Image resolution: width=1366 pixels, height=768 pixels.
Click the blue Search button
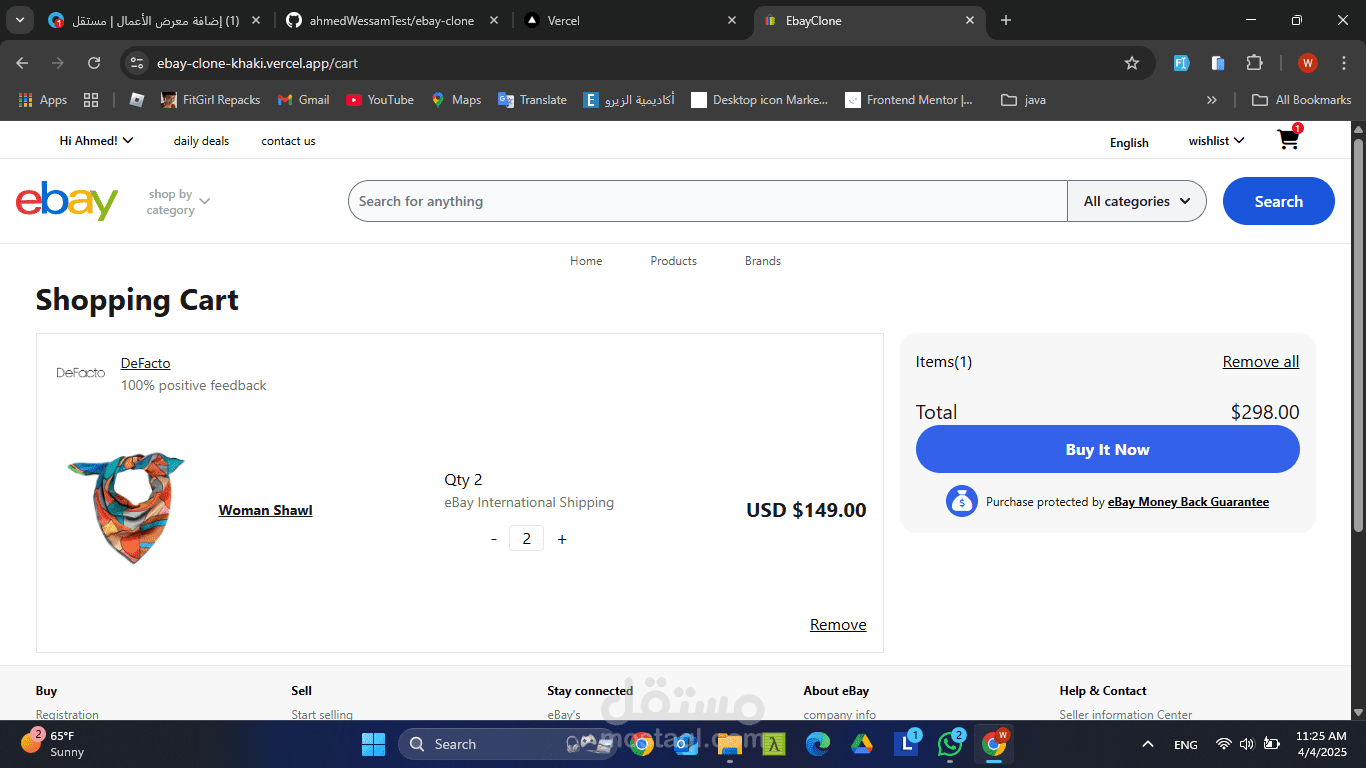pyautogui.click(x=1279, y=201)
